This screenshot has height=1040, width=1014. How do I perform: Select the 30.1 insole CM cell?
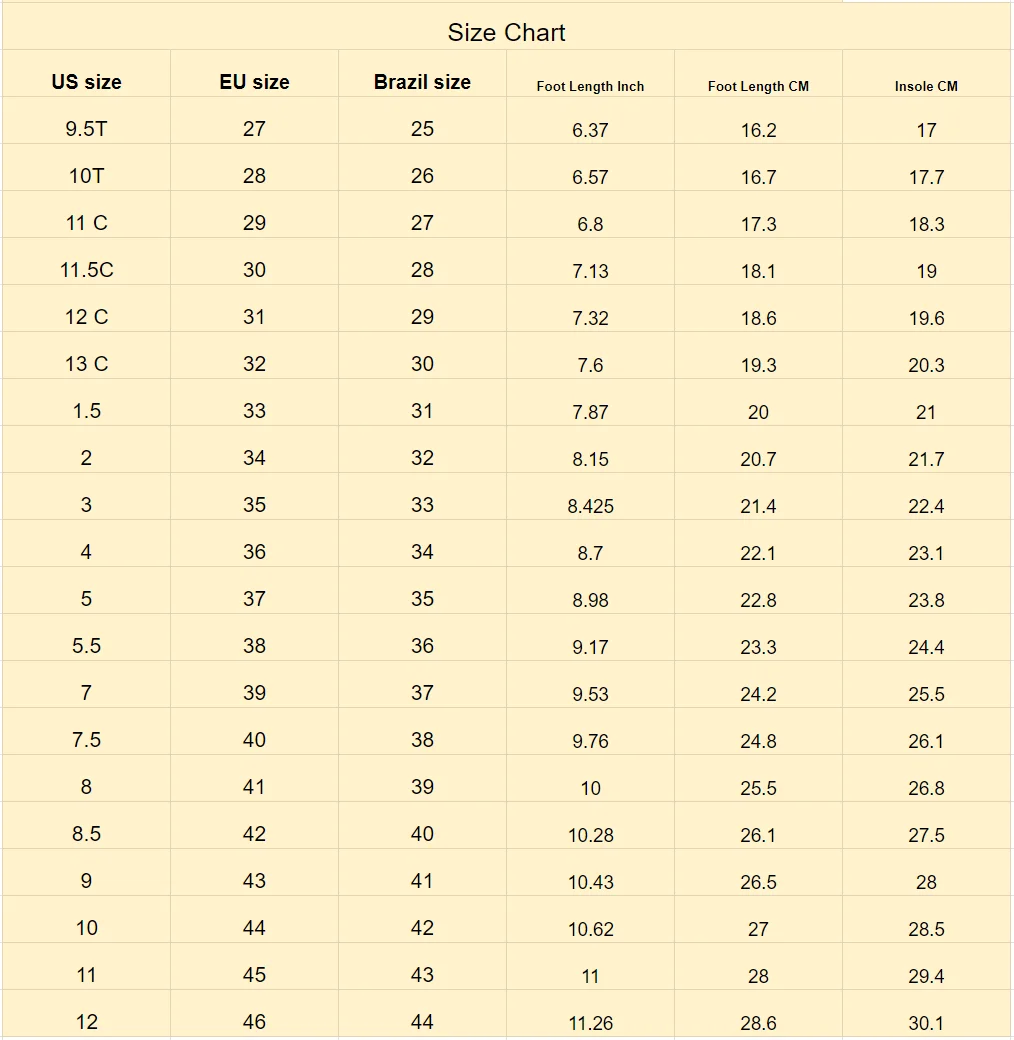pyautogui.click(x=926, y=1023)
